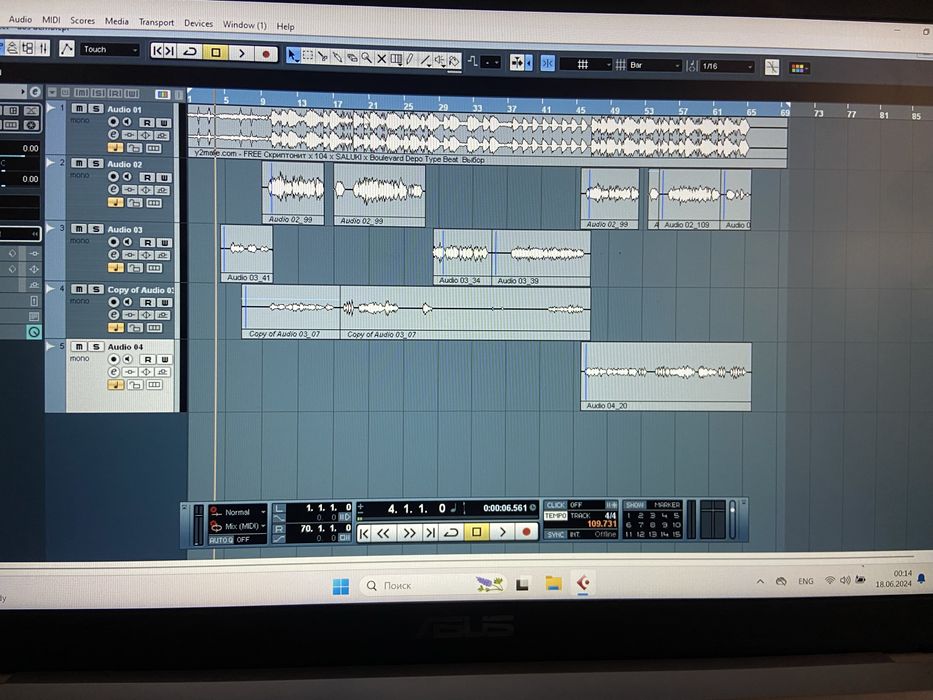933x700 pixels.
Task: Expand the Bar grid type dropdown
Action: 653,65
